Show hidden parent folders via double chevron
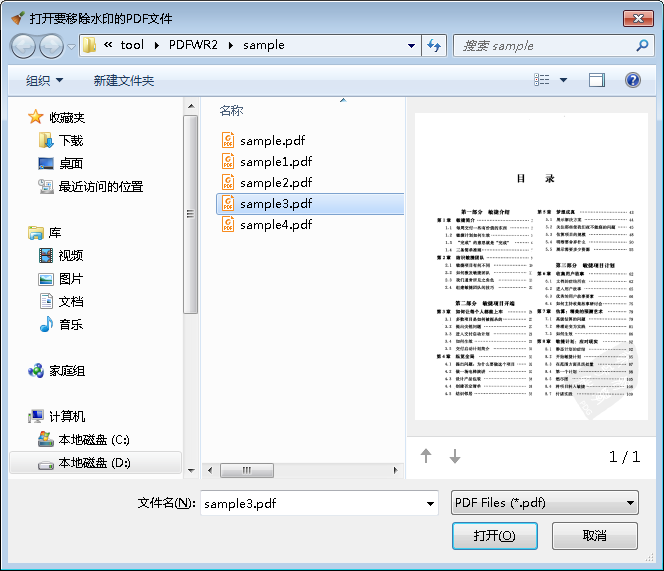Screen dimensions: 664x571 click(x=108, y=44)
